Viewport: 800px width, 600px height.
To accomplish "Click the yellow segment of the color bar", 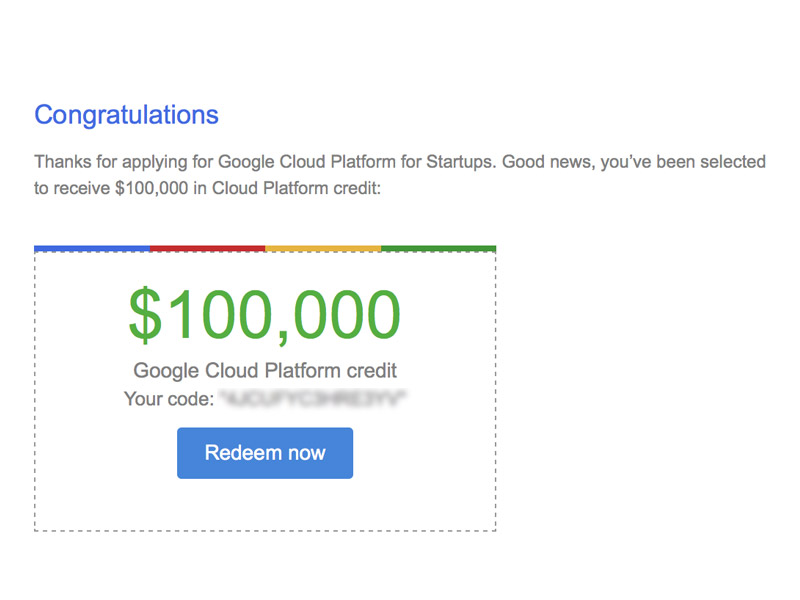I will pos(323,248).
